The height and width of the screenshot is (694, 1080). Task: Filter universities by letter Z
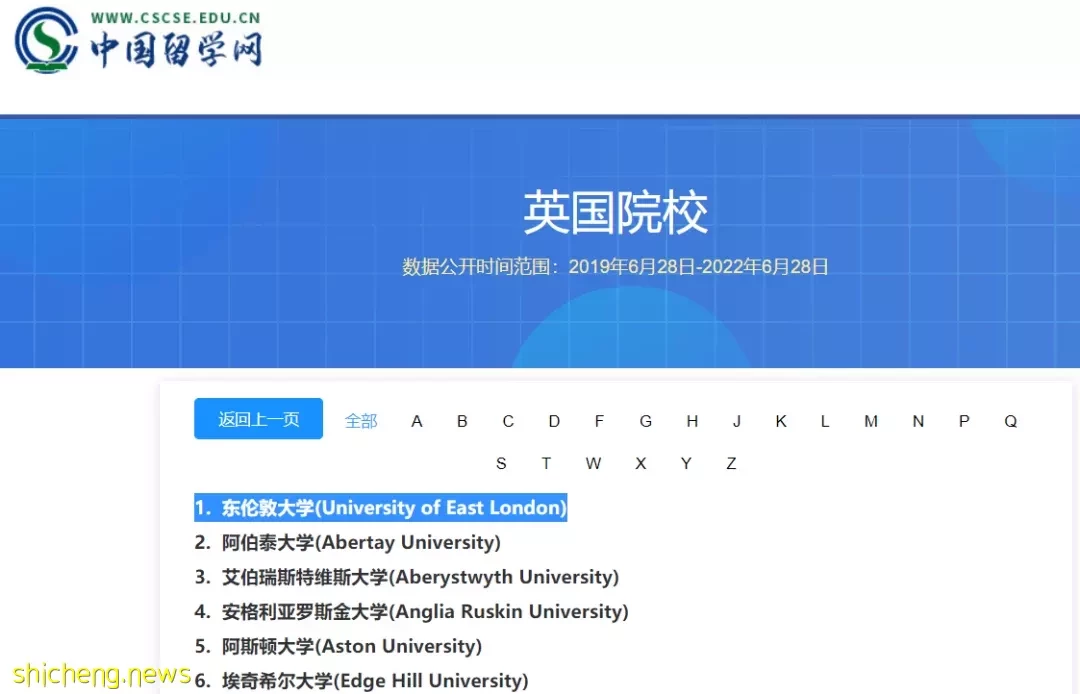731,464
